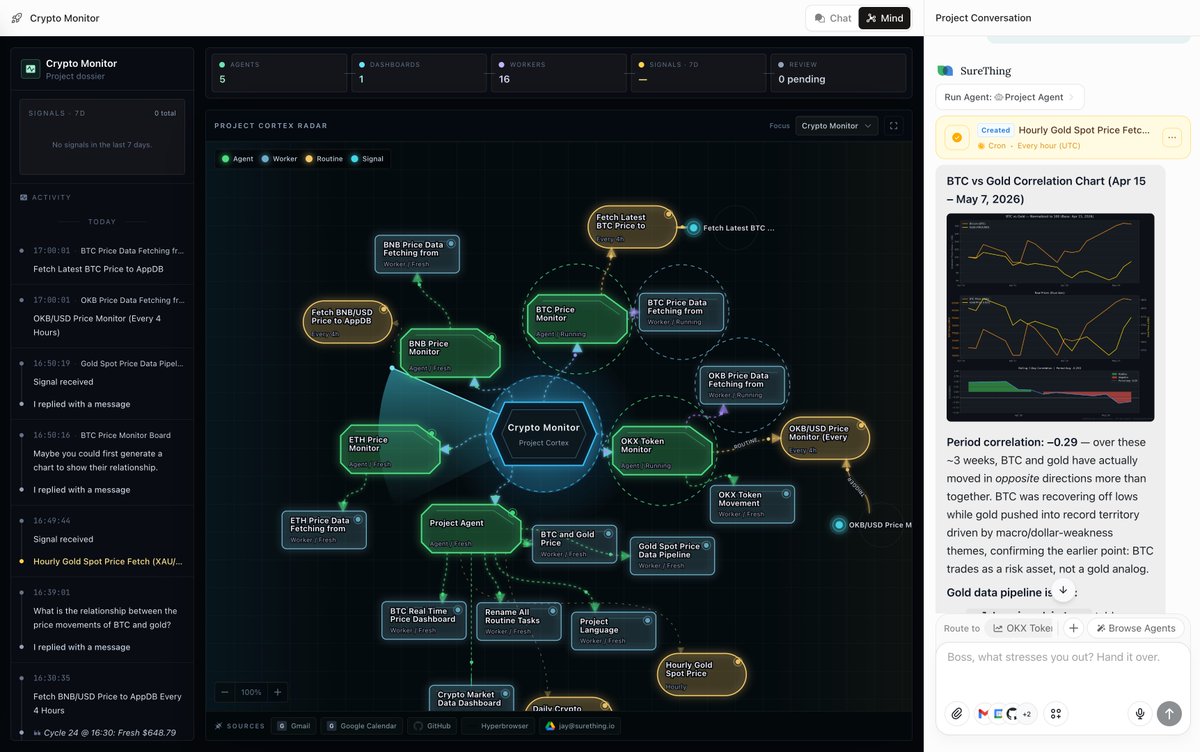Screen dimensions: 1200x752
Task: Select the ETH Price Data Fetching worker node
Action: tap(324, 530)
